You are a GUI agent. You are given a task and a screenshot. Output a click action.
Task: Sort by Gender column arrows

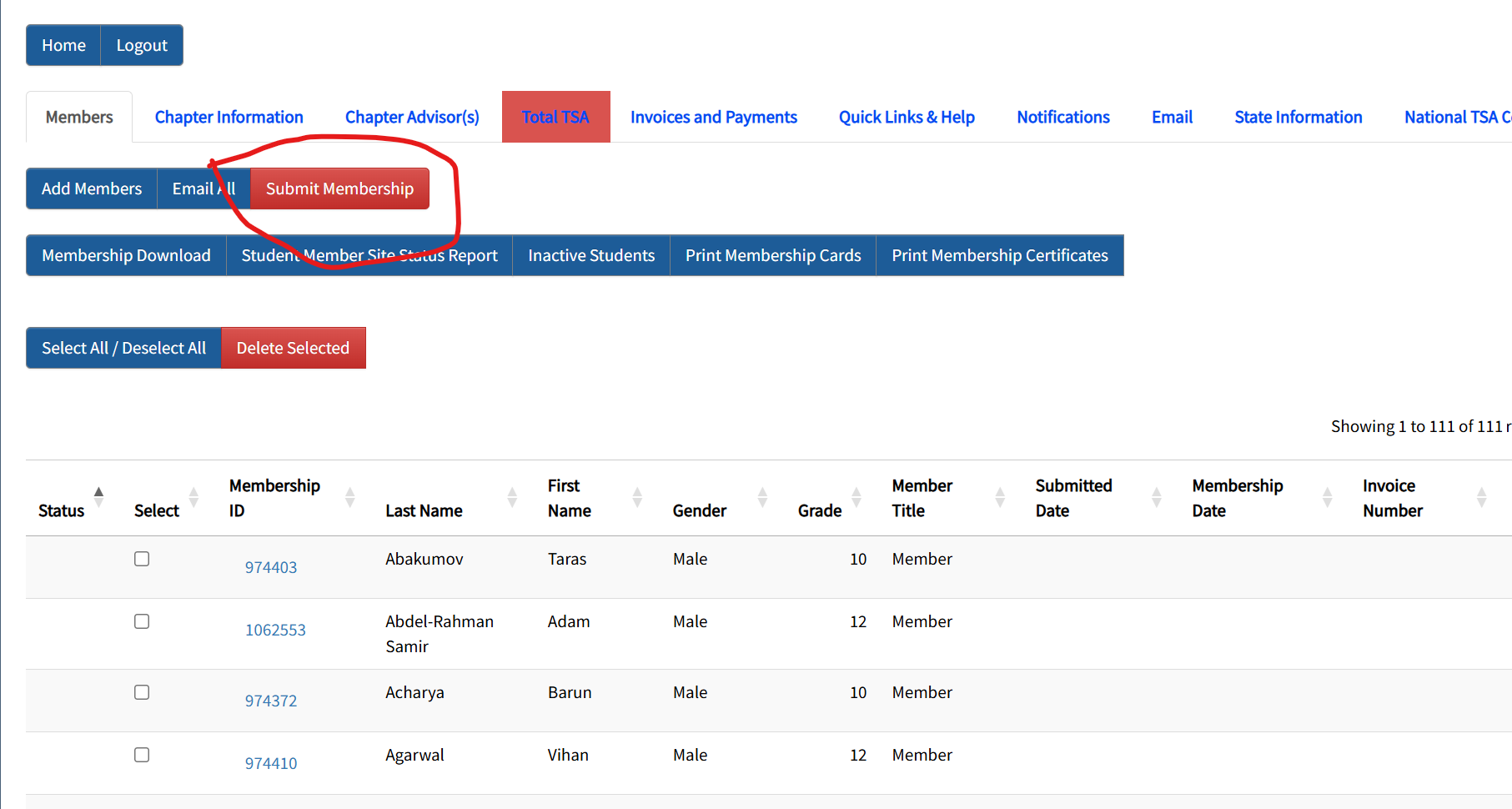762,498
